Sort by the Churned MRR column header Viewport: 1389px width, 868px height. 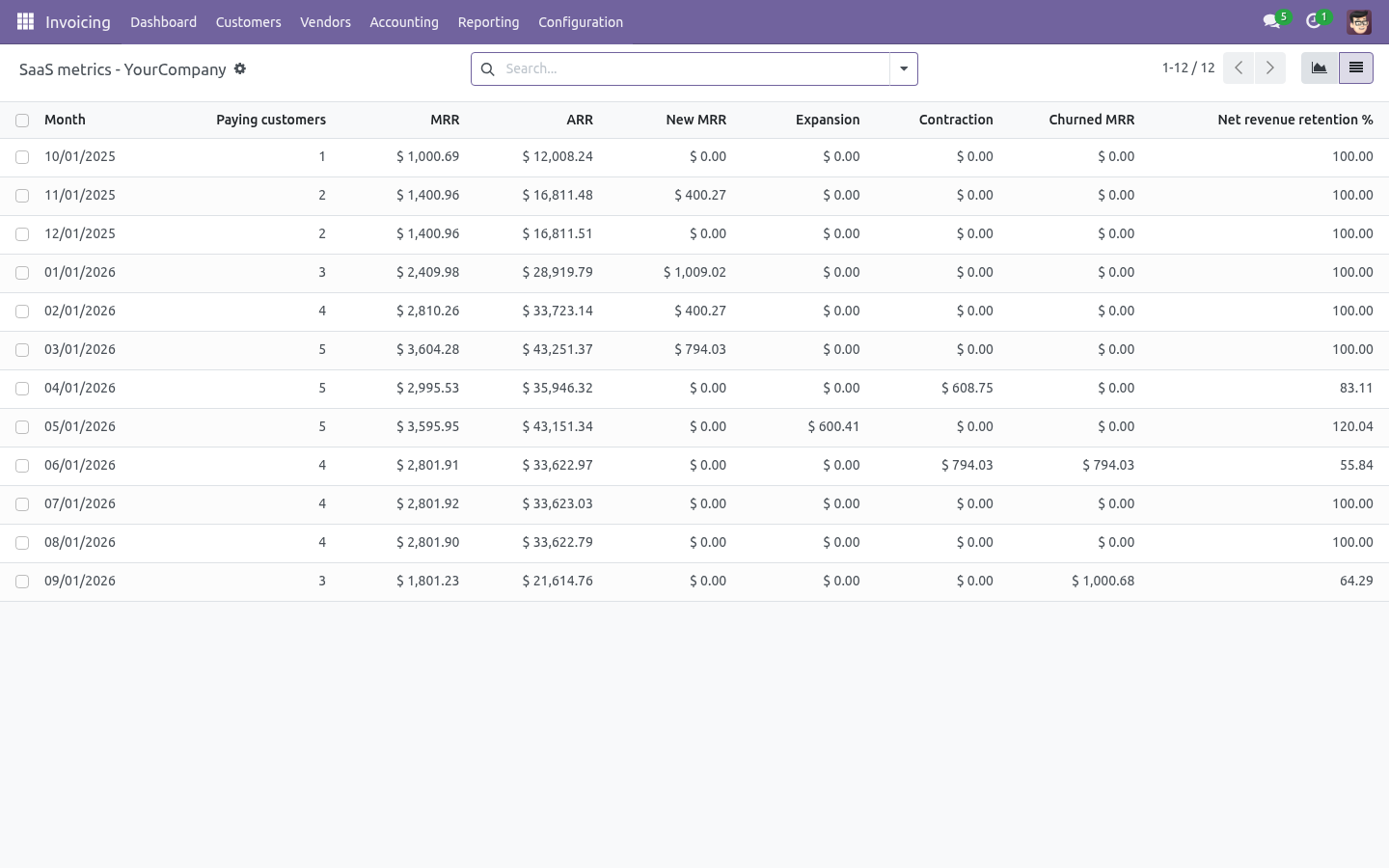(1092, 120)
